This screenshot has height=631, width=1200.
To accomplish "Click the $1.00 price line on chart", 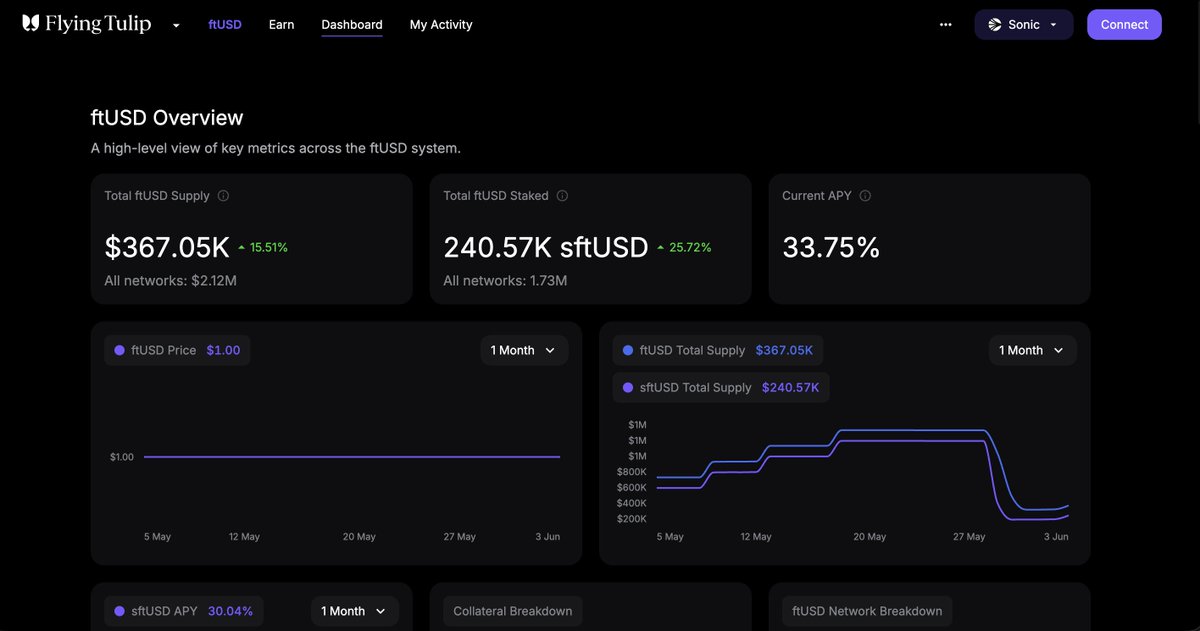I will click(x=352, y=457).
